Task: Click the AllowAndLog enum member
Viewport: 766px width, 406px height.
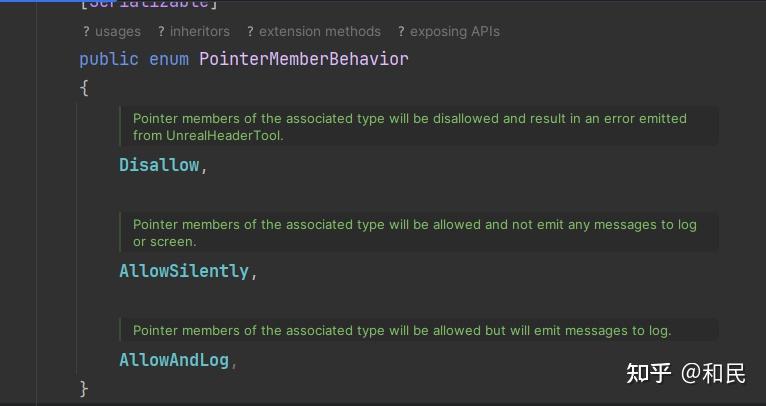Action: (174, 360)
